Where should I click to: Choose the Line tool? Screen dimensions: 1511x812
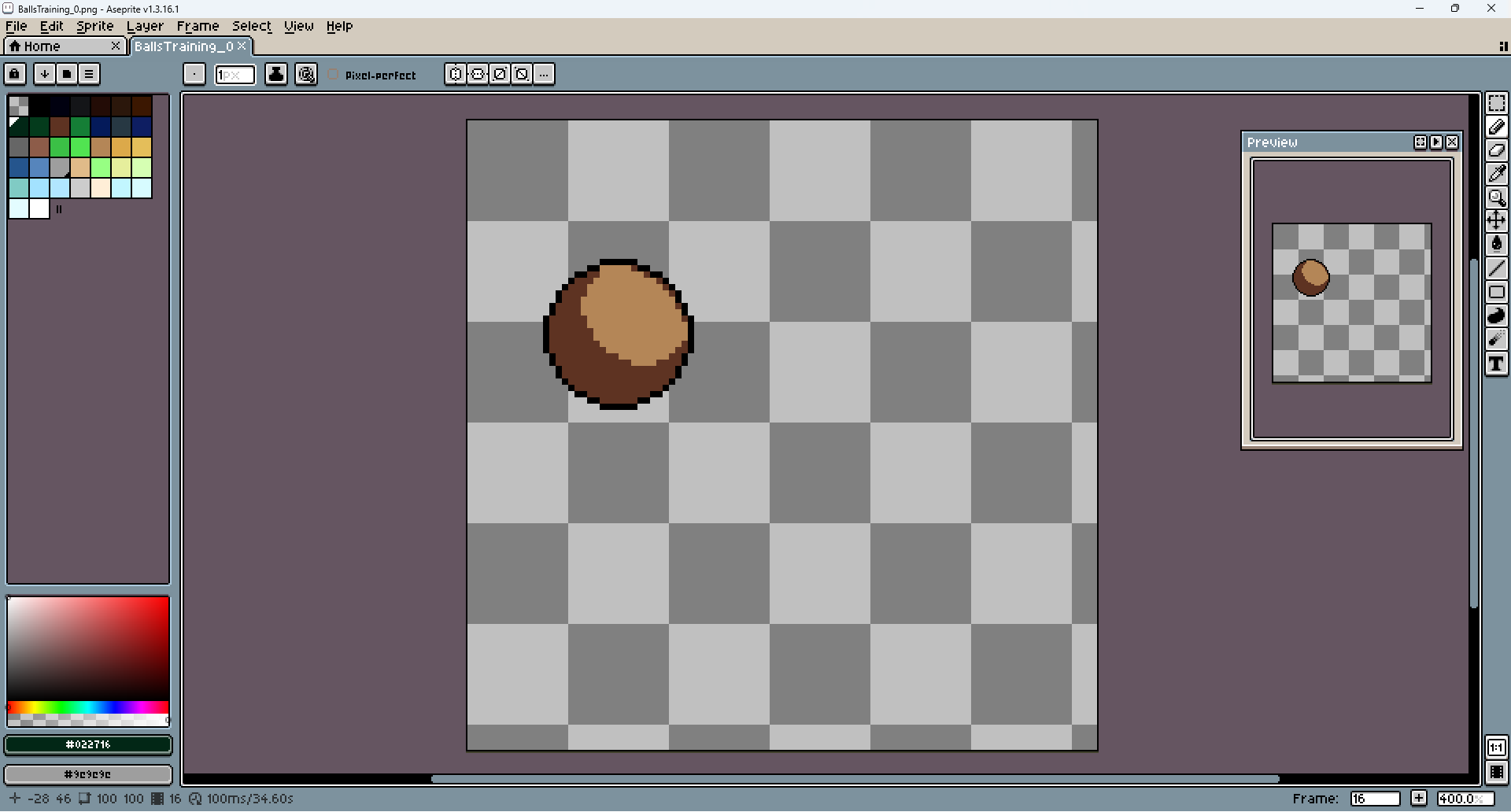[x=1496, y=268]
